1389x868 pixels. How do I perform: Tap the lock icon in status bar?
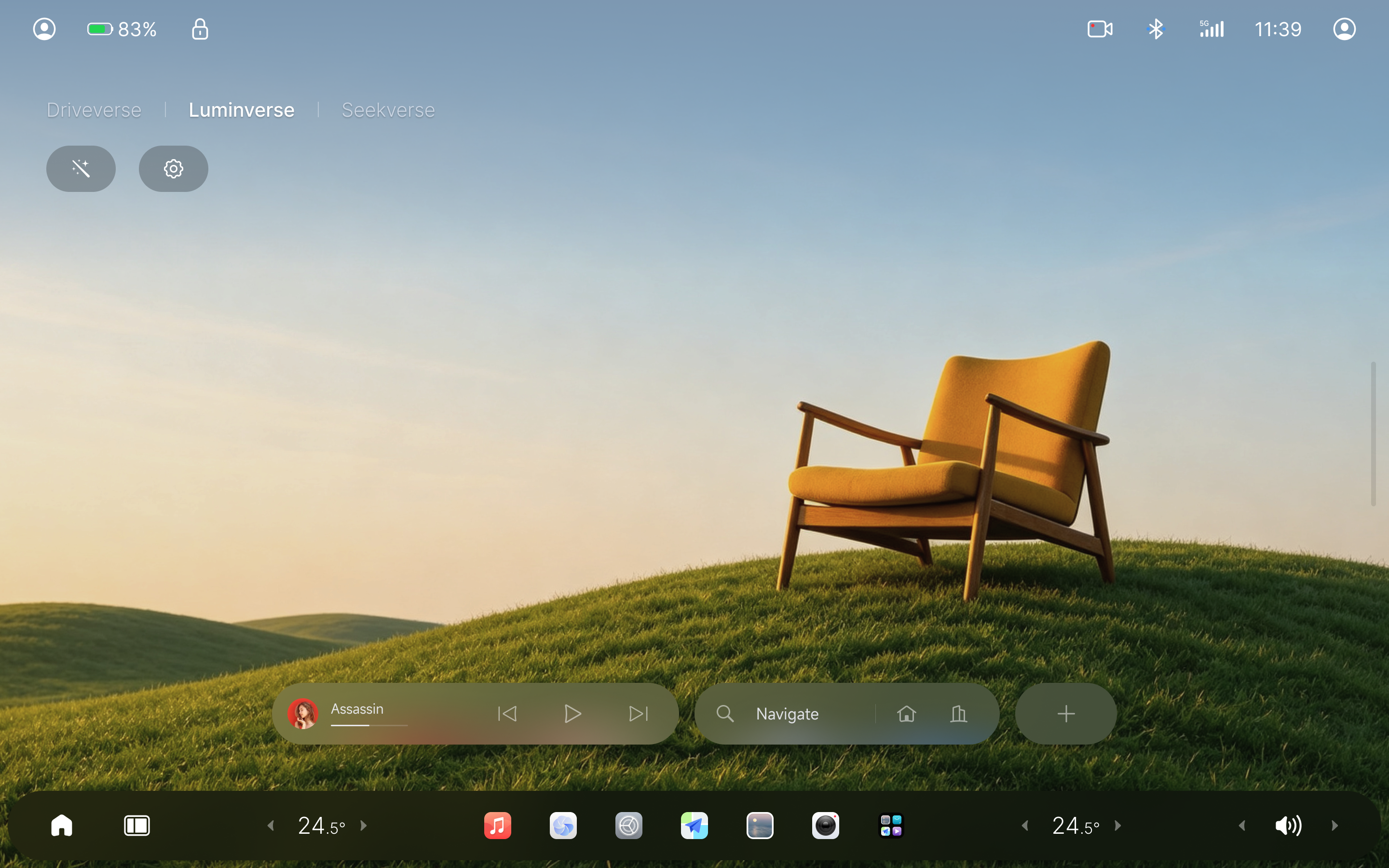coord(200,29)
